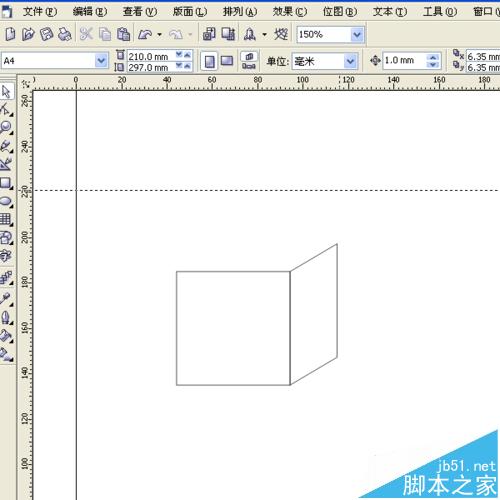Select the Interactive Fill tool

(6, 354)
